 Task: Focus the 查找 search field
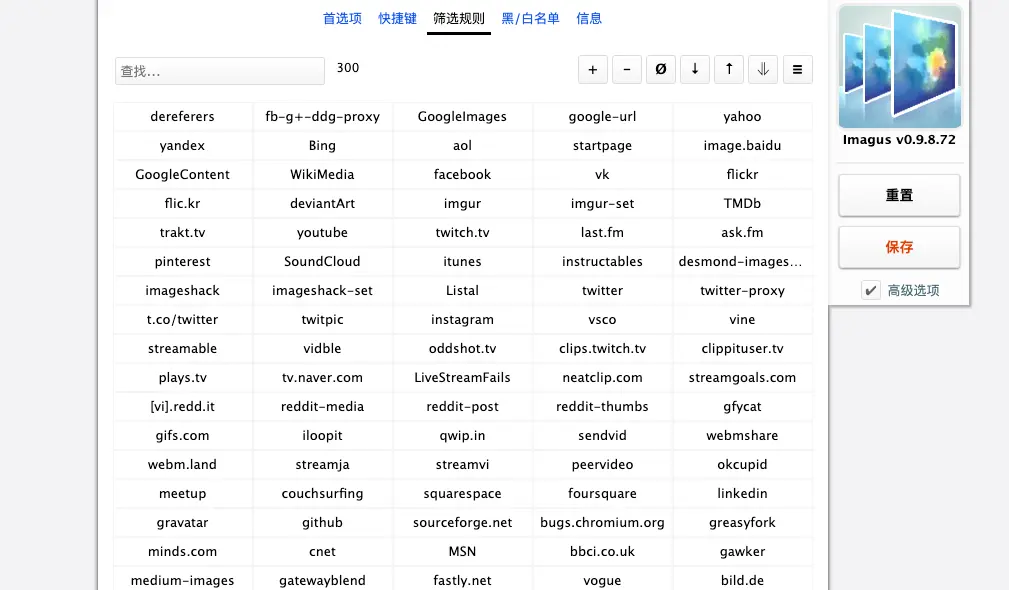click(x=220, y=71)
